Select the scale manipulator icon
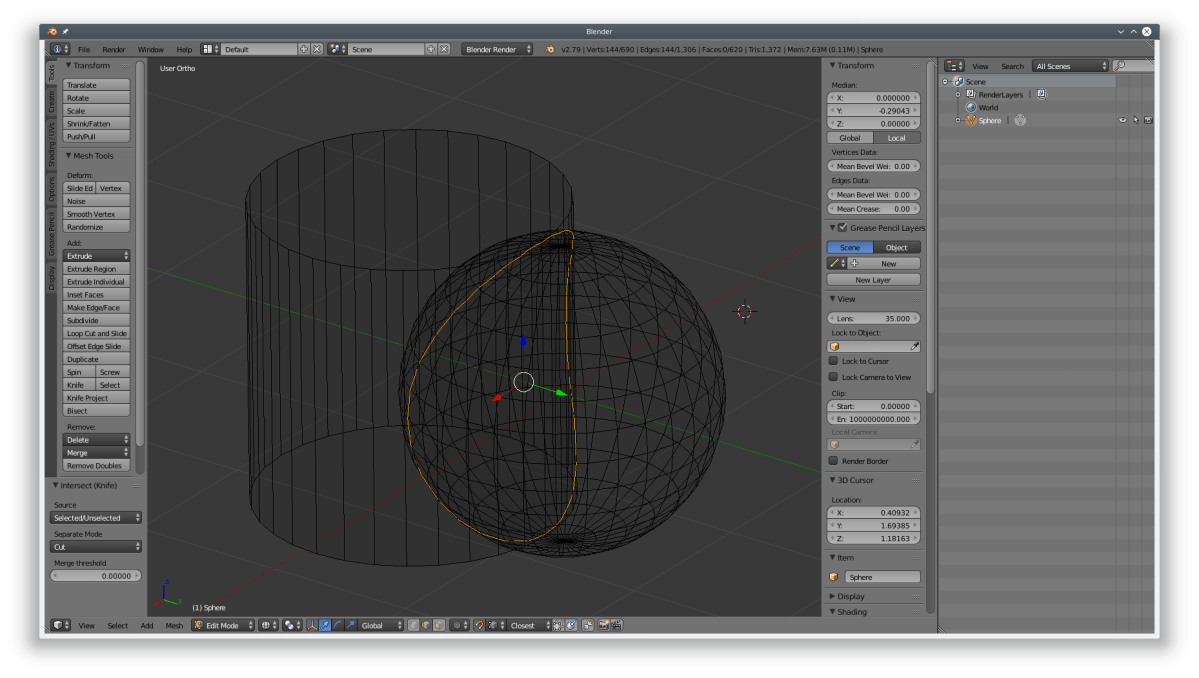1199x678 pixels. [x=350, y=625]
